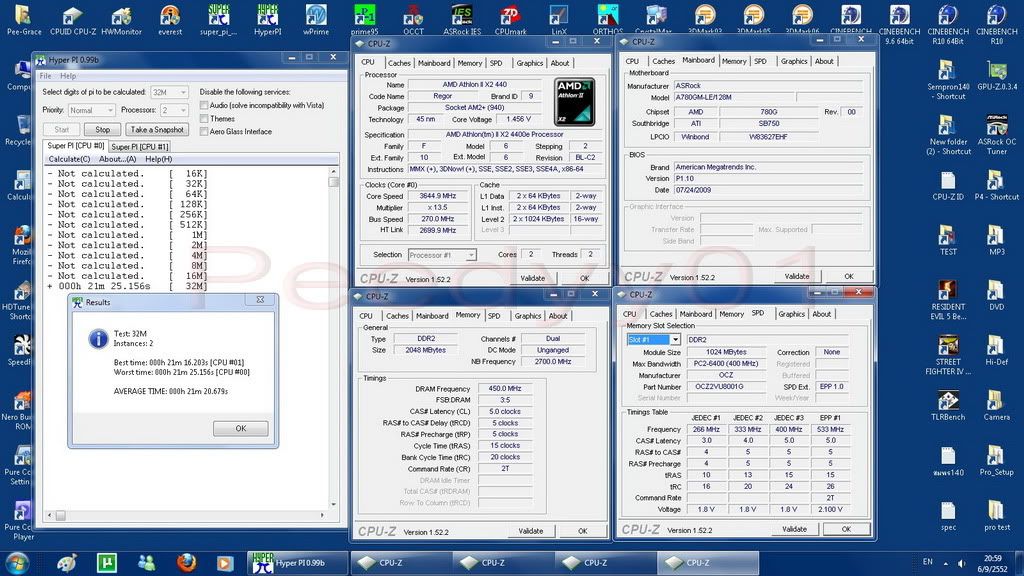Open the OCCT desktop shortcut
The width and height of the screenshot is (1024, 576).
click(413, 20)
